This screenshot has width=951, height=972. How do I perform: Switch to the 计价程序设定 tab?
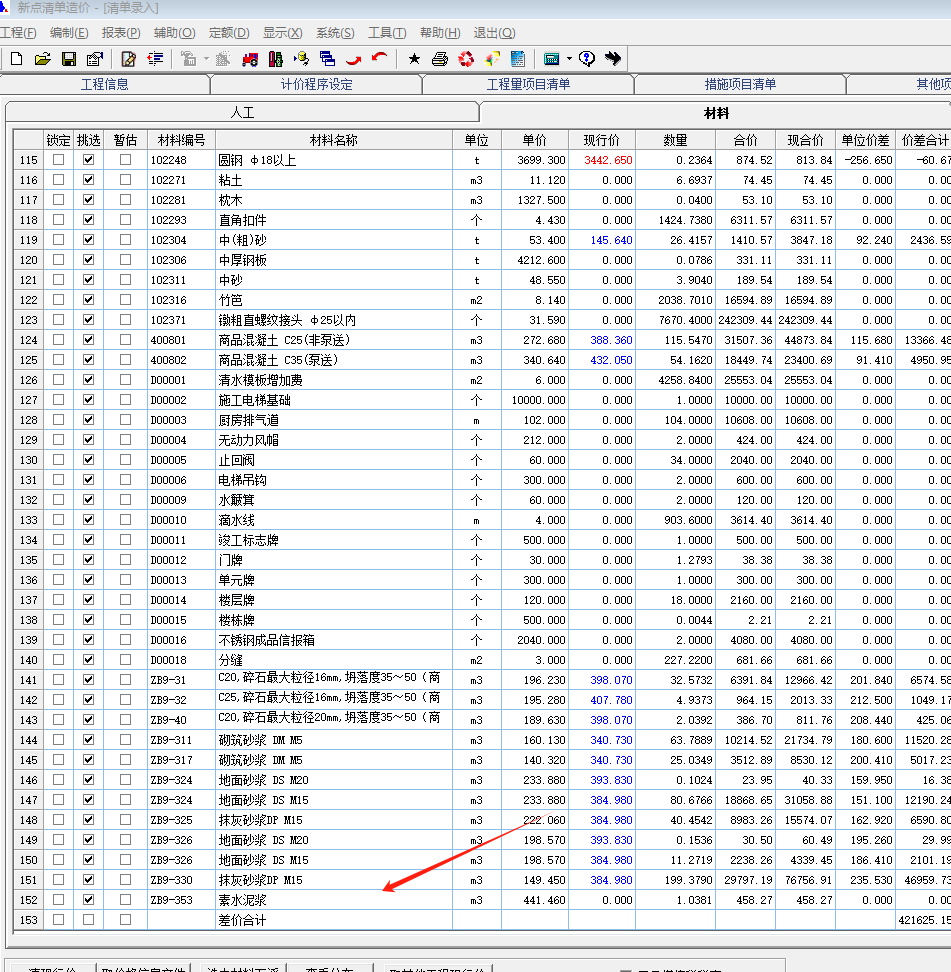click(x=316, y=84)
